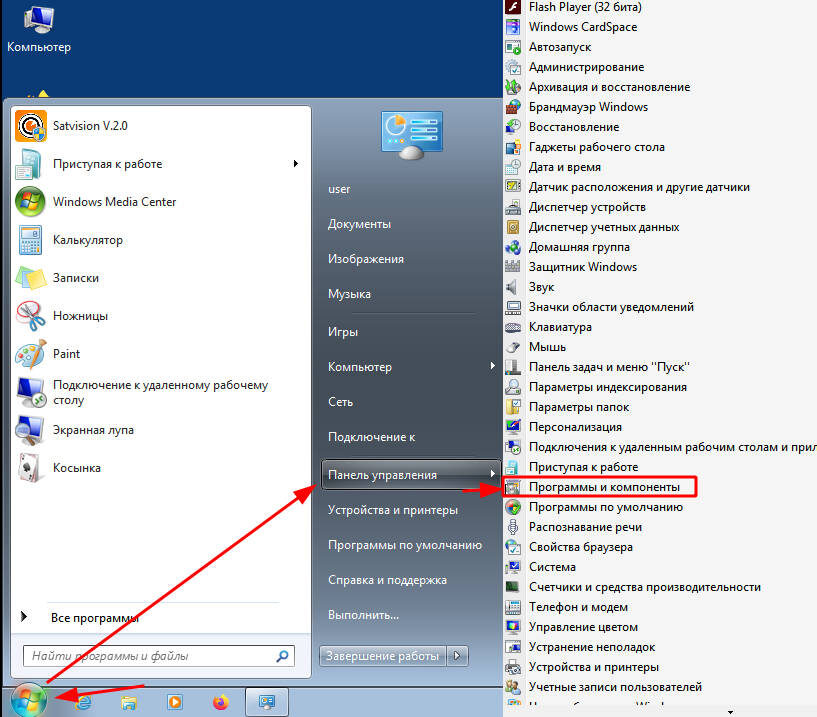Open Изображения in the Start menu
Image resolution: width=817 pixels, height=717 pixels.
point(366,259)
